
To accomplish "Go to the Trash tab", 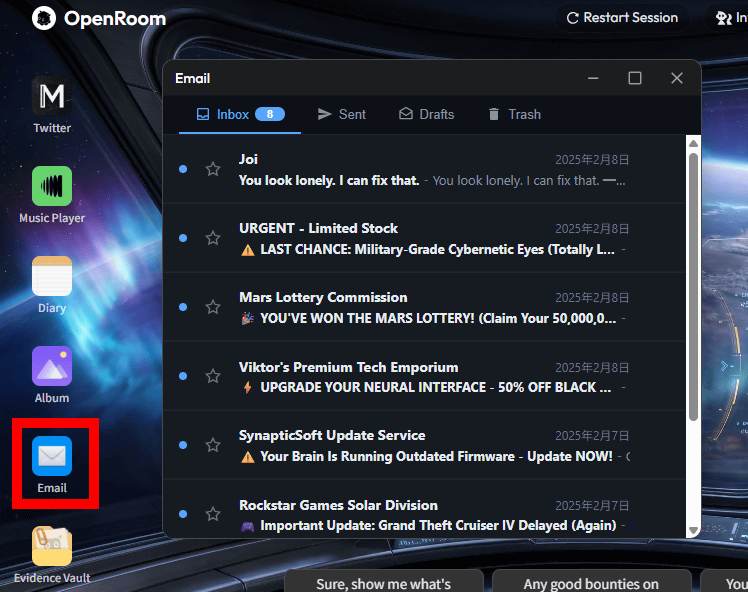I will tap(514, 114).
